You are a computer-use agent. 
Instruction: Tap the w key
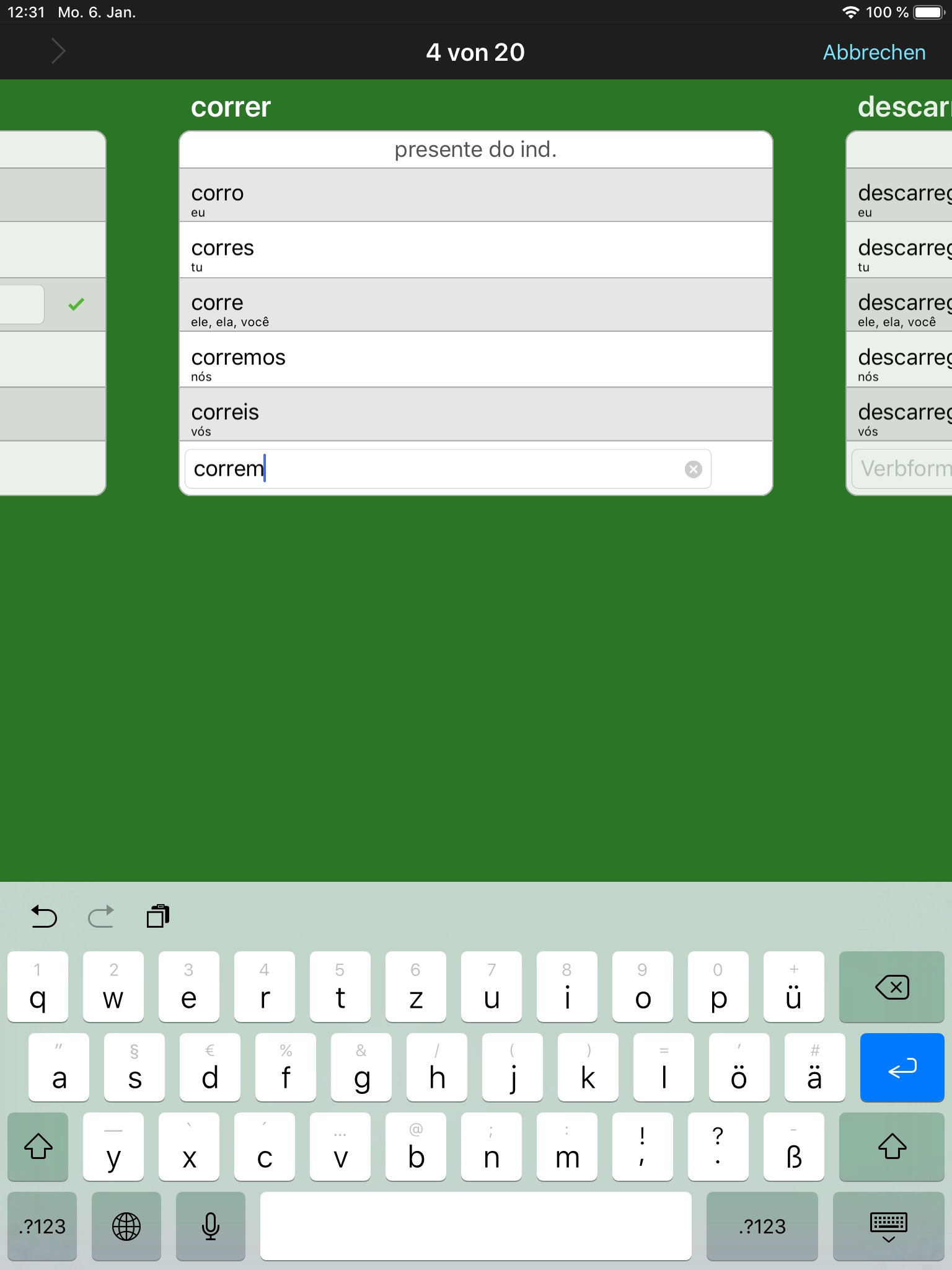(113, 987)
